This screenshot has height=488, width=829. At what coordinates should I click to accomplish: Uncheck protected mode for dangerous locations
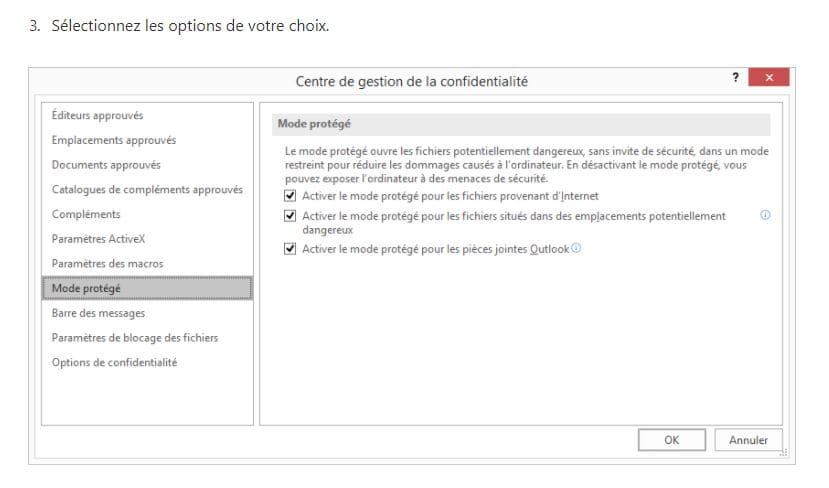[290, 216]
